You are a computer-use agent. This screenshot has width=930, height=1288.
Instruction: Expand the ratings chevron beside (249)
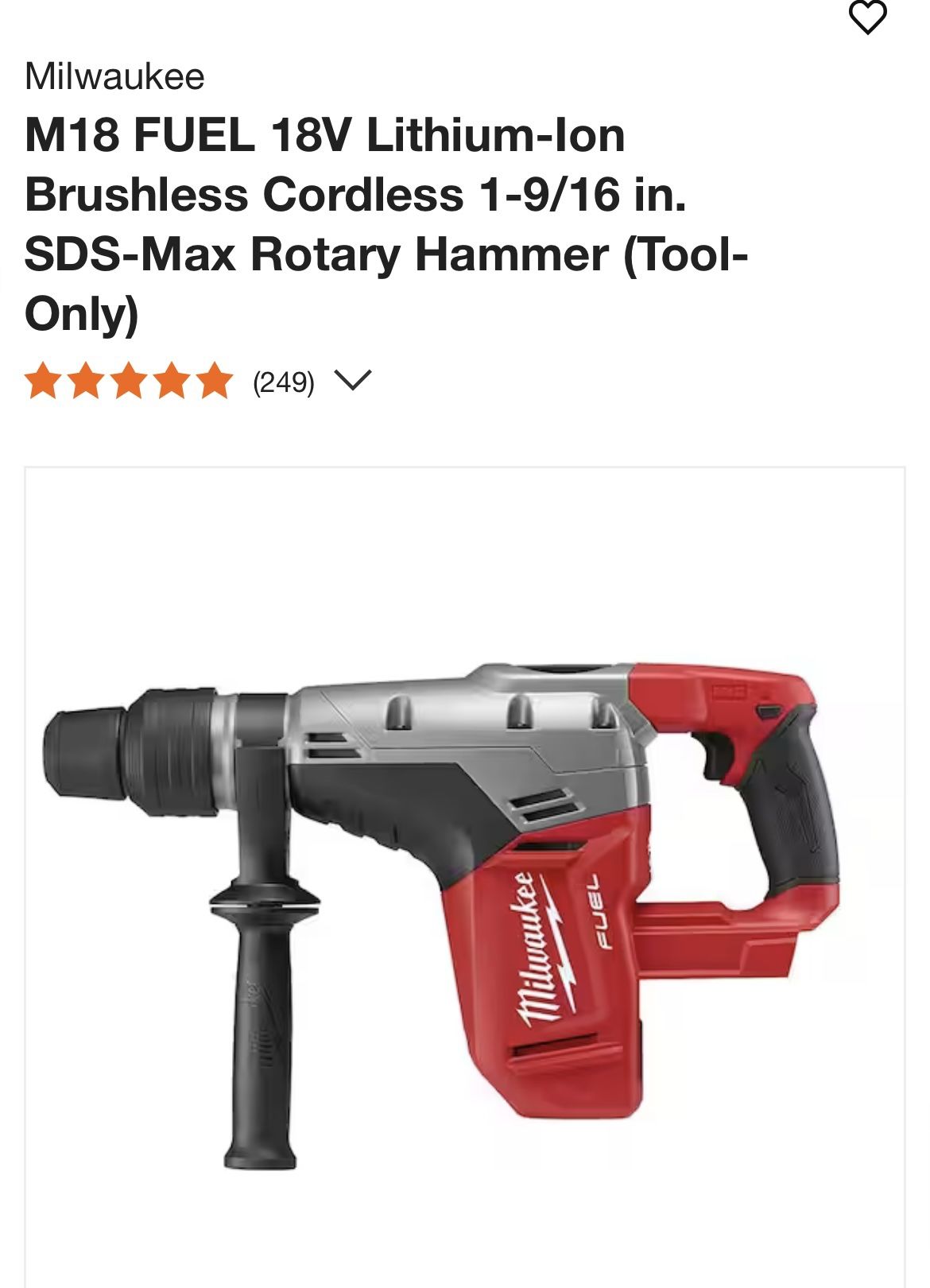point(353,381)
